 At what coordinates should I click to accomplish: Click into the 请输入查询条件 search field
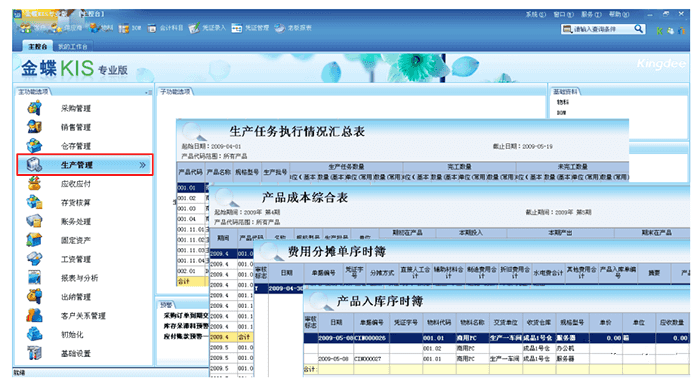pyautogui.click(x=603, y=29)
